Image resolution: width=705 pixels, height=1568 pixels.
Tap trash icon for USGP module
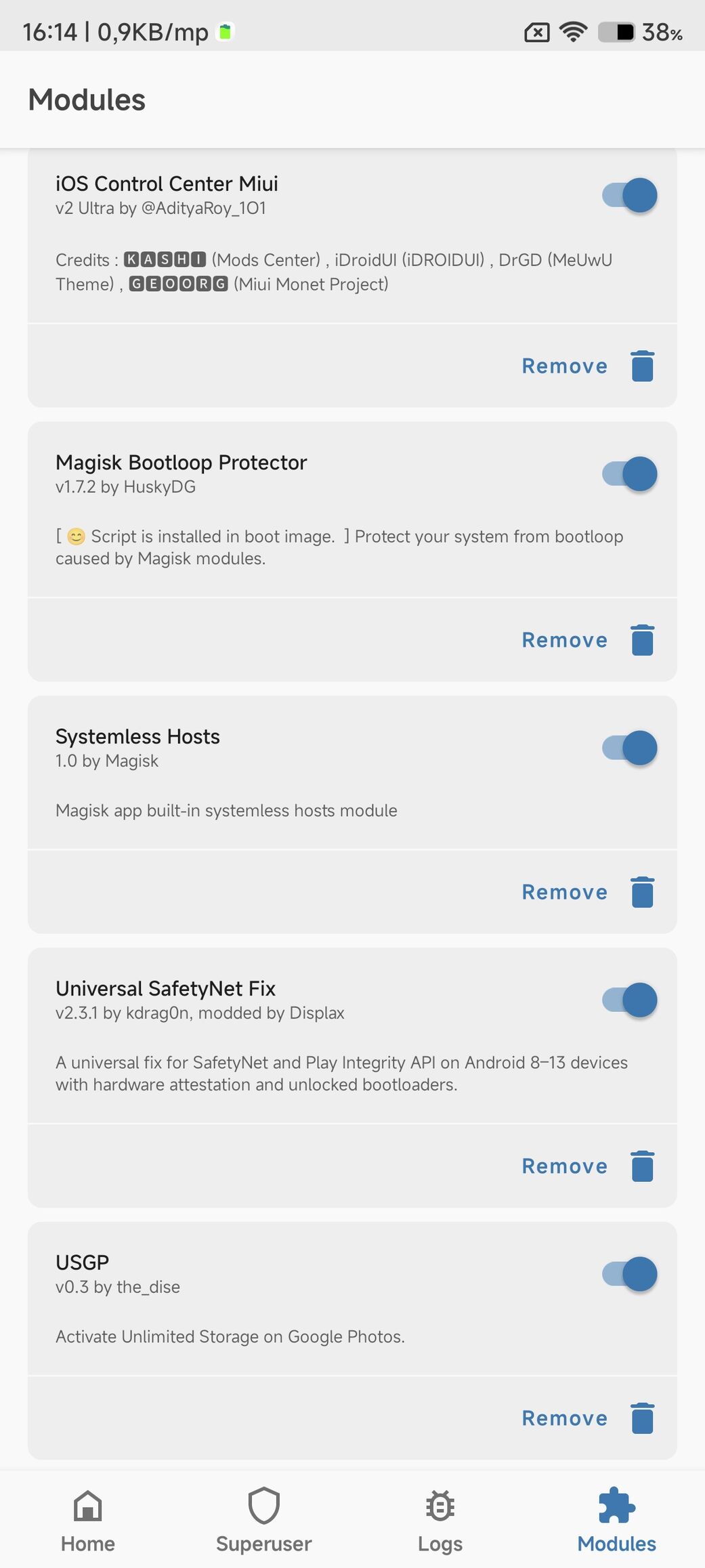[x=642, y=1418]
